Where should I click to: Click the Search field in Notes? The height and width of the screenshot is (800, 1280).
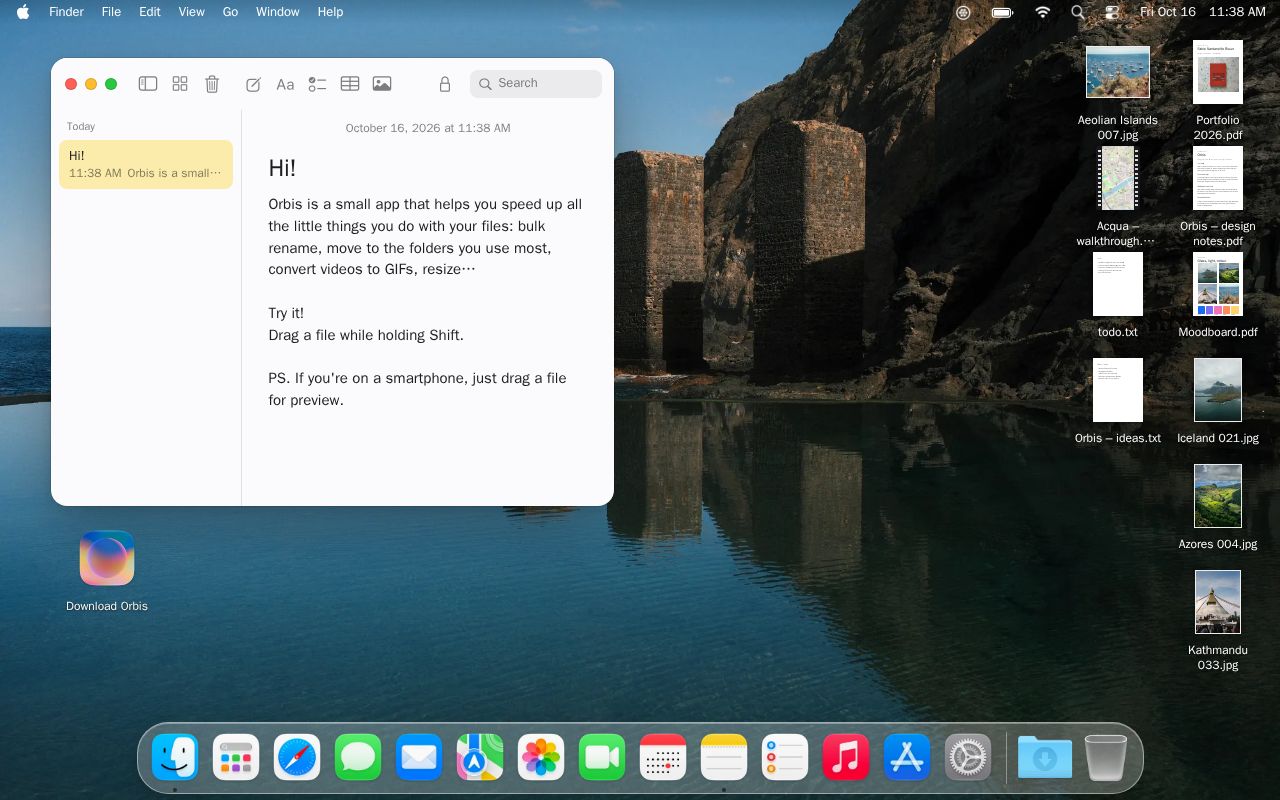point(536,84)
